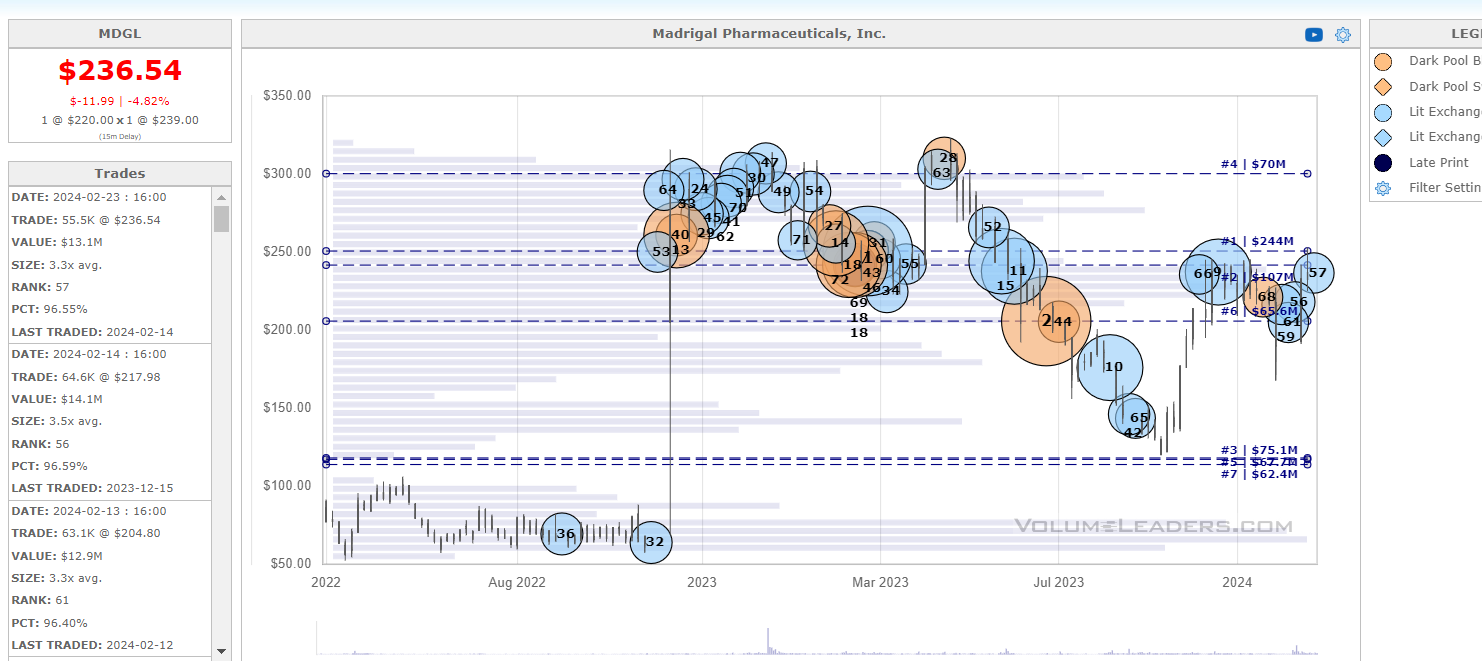Toggle Lit Exchange blue circle legend icon
1482x661 pixels.
[x=1383, y=112]
